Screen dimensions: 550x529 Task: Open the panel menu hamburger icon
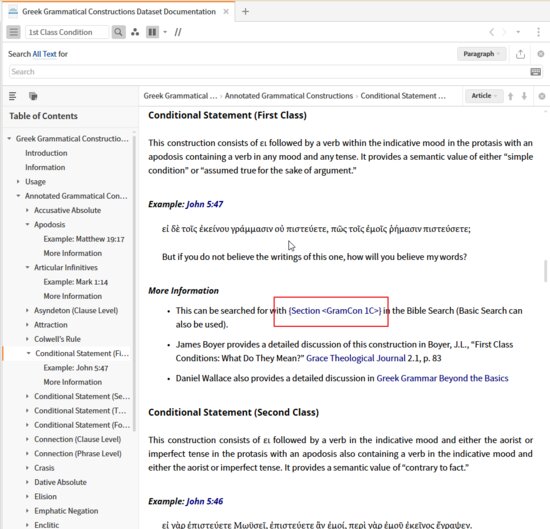(x=13, y=32)
